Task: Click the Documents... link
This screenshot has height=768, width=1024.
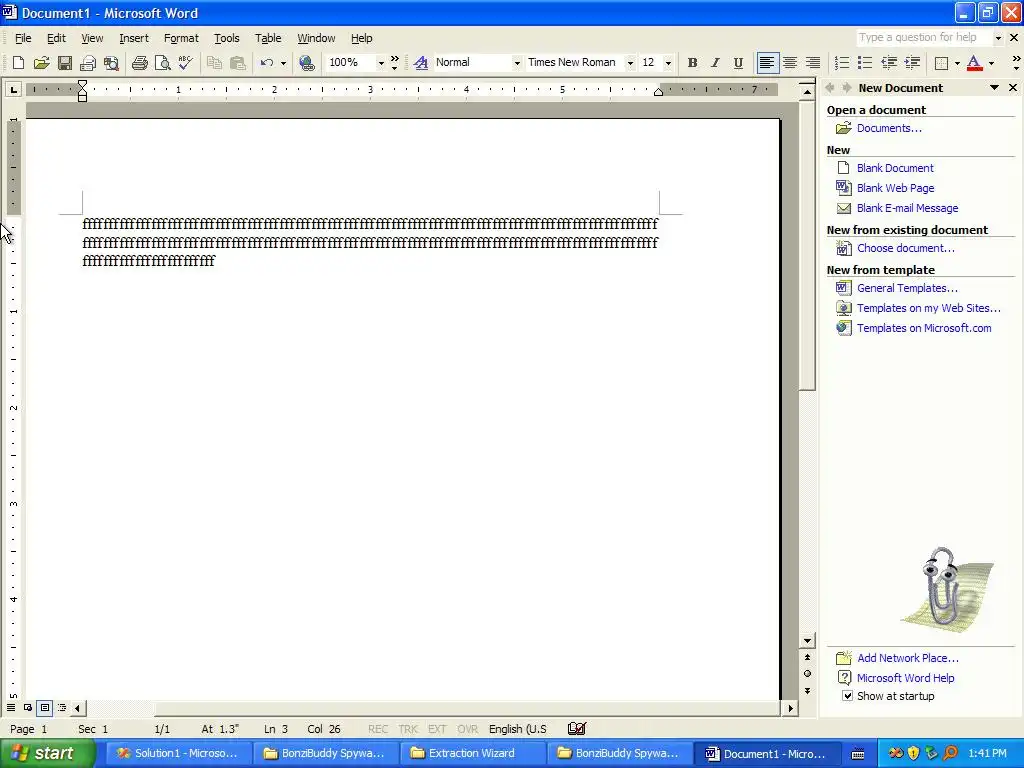Action: pyautogui.click(x=889, y=128)
